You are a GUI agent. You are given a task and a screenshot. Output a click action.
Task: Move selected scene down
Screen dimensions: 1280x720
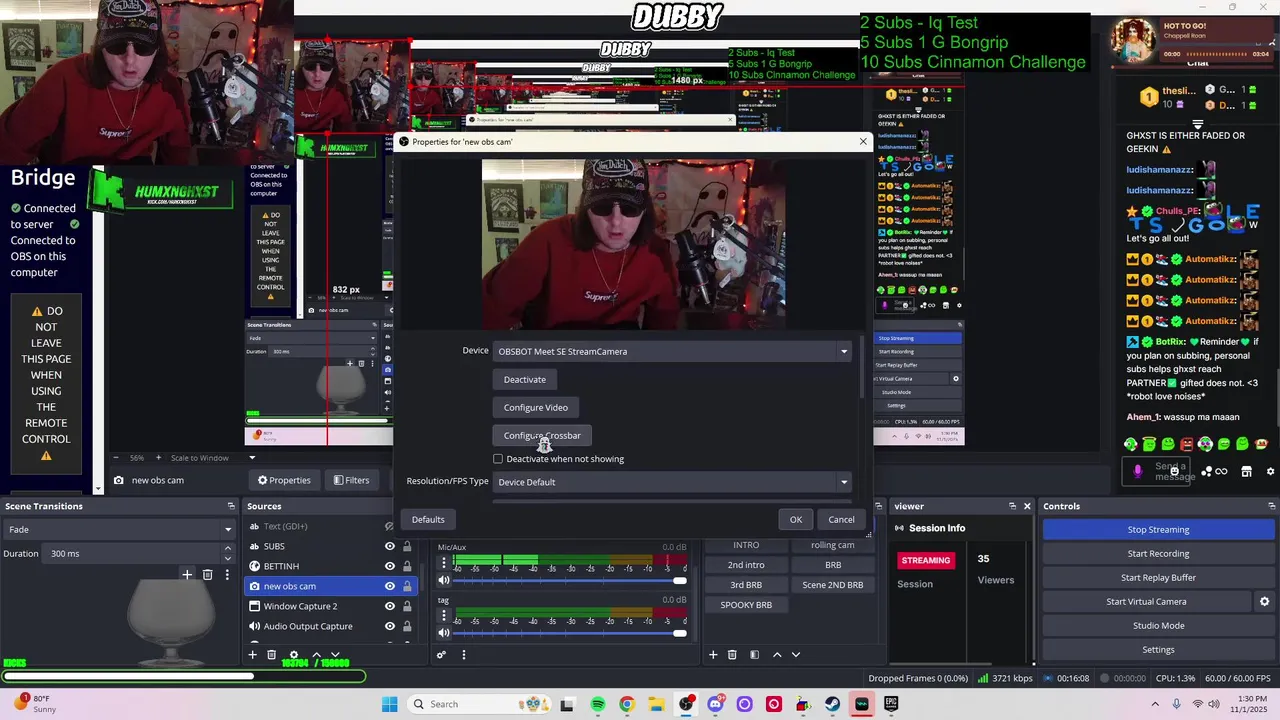[796, 655]
